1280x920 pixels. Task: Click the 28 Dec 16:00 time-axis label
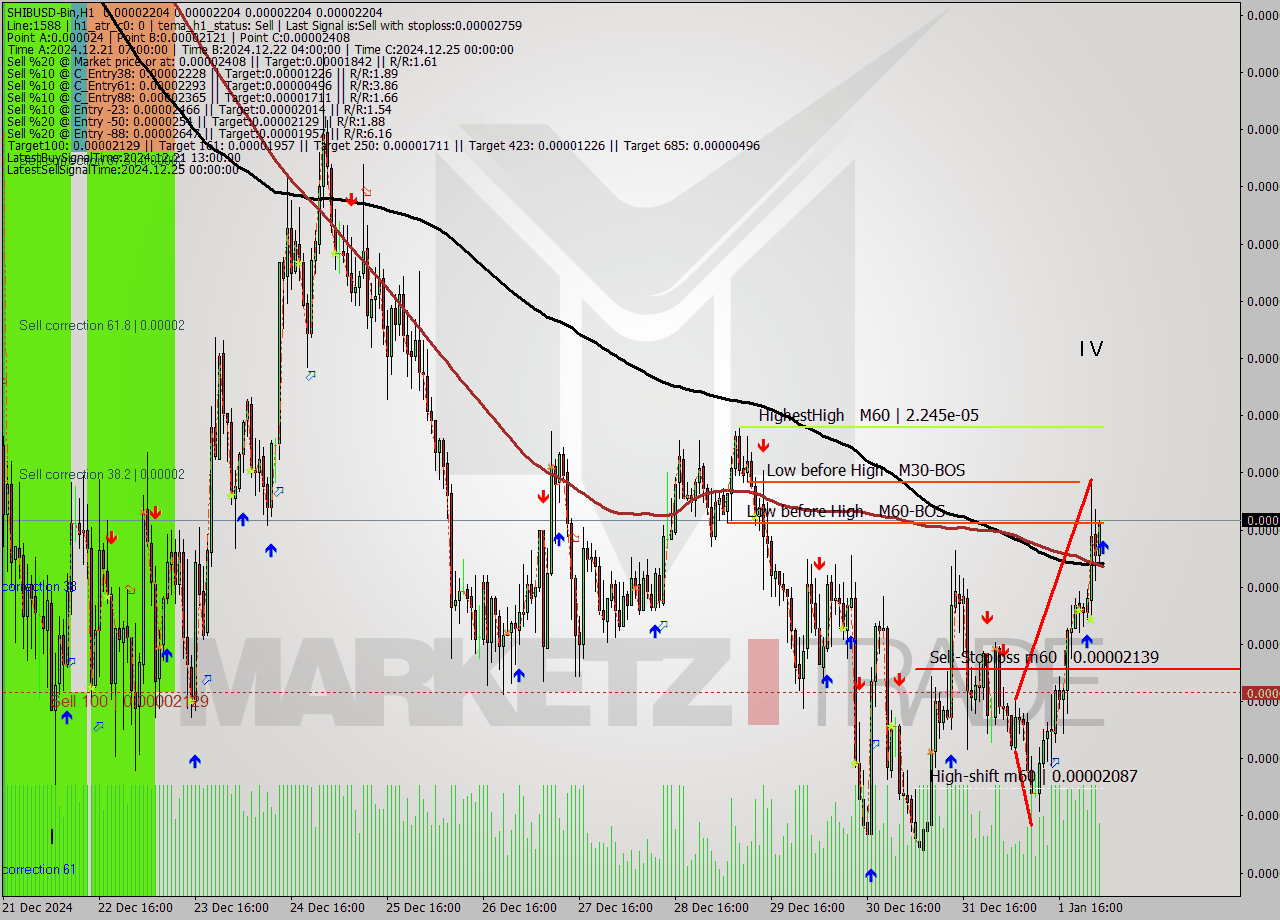click(x=711, y=908)
